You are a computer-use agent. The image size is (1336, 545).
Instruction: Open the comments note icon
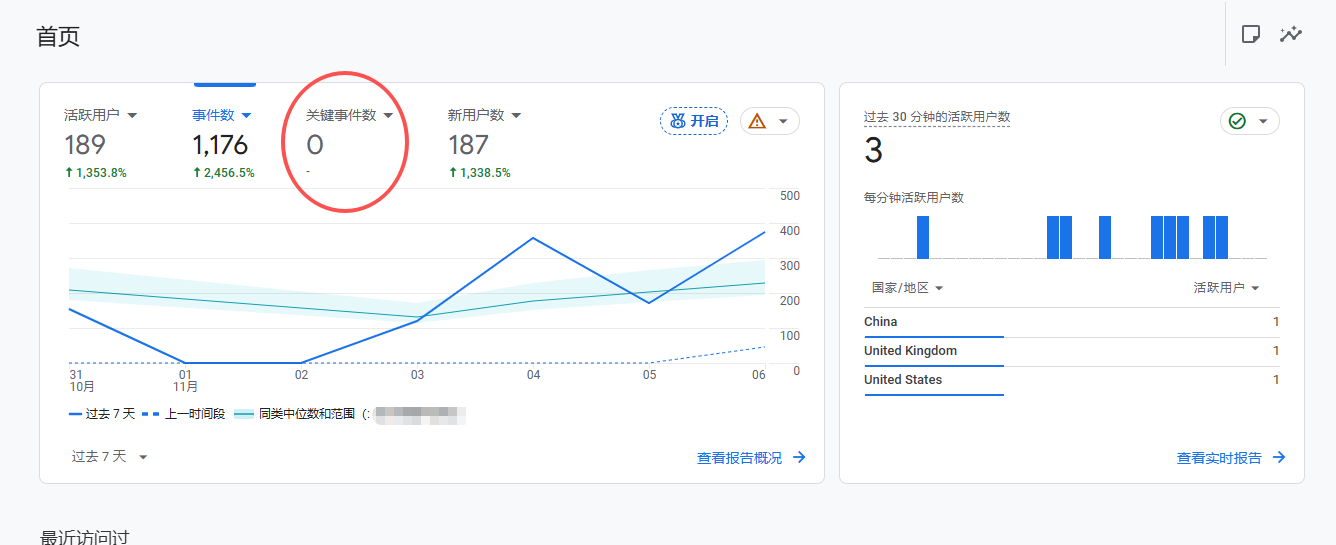[1250, 34]
